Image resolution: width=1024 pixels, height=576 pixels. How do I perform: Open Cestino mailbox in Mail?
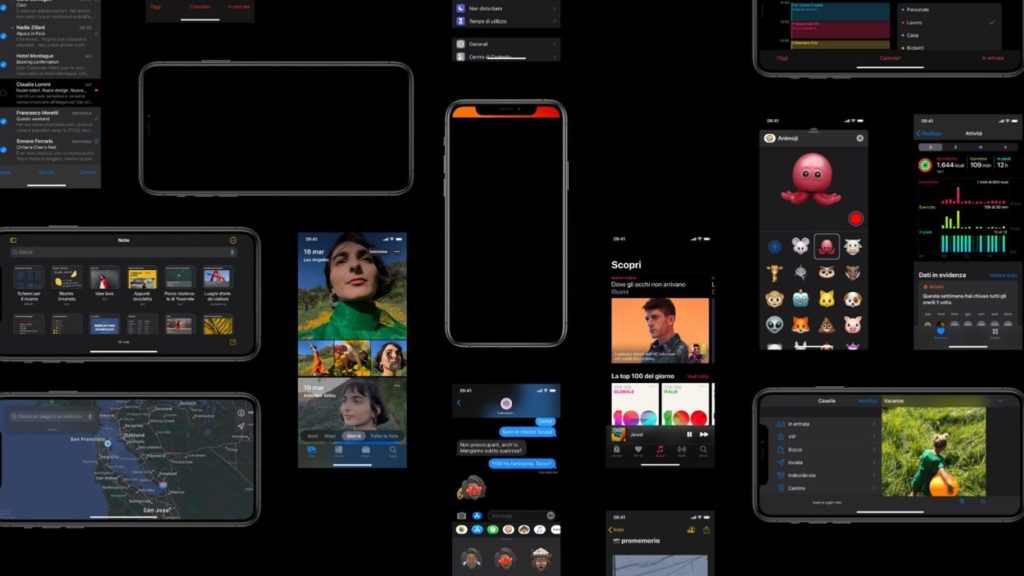point(826,488)
